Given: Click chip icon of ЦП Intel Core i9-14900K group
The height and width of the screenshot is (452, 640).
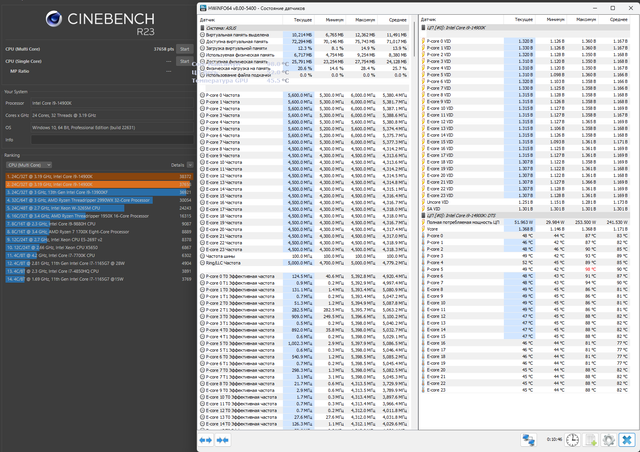Looking at the screenshot, I should click(424, 28).
